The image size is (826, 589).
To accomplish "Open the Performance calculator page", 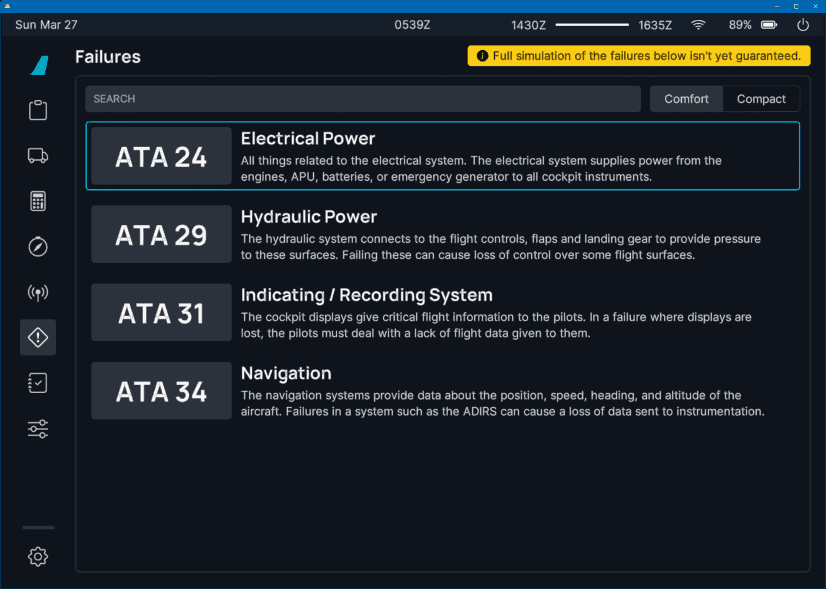I will click(x=38, y=201).
